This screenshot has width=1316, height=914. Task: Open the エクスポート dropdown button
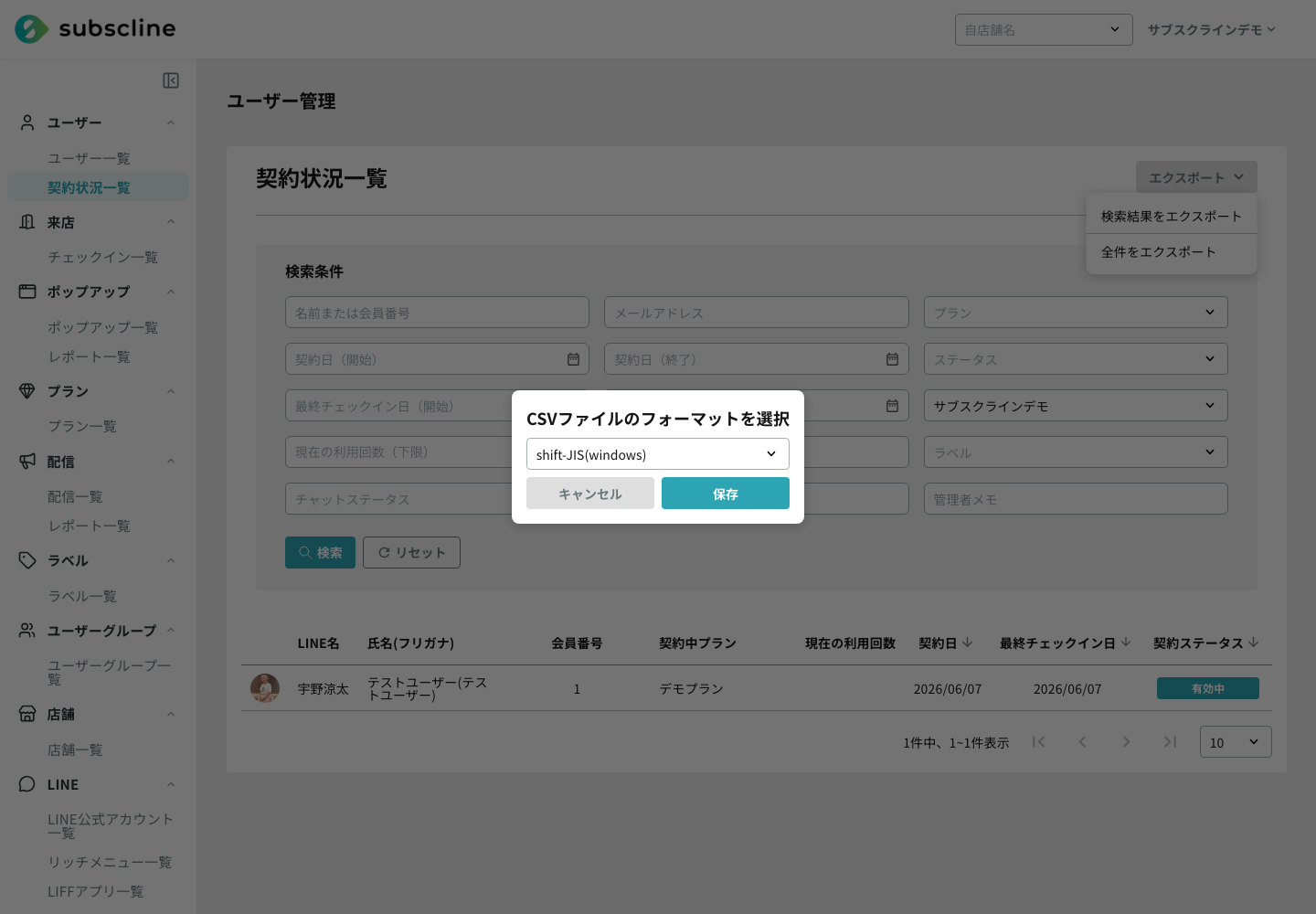(1196, 177)
